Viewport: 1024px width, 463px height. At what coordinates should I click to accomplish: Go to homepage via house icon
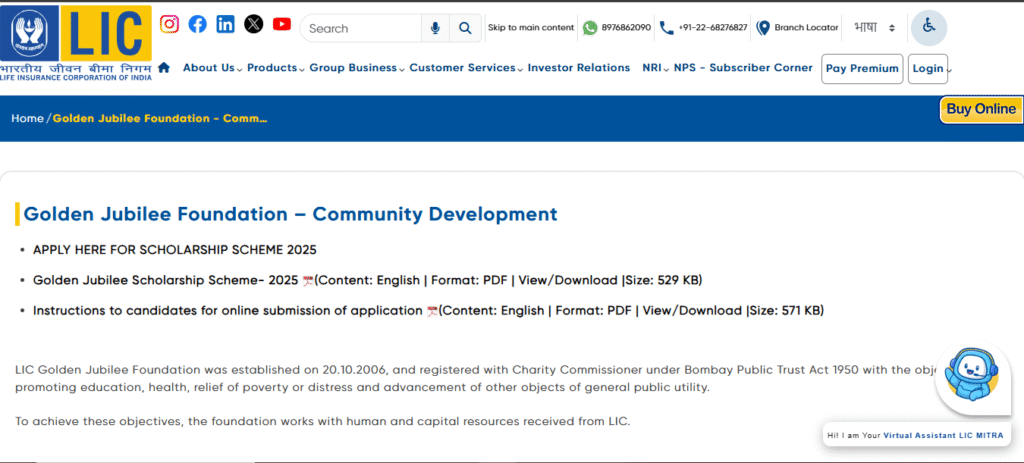(164, 68)
